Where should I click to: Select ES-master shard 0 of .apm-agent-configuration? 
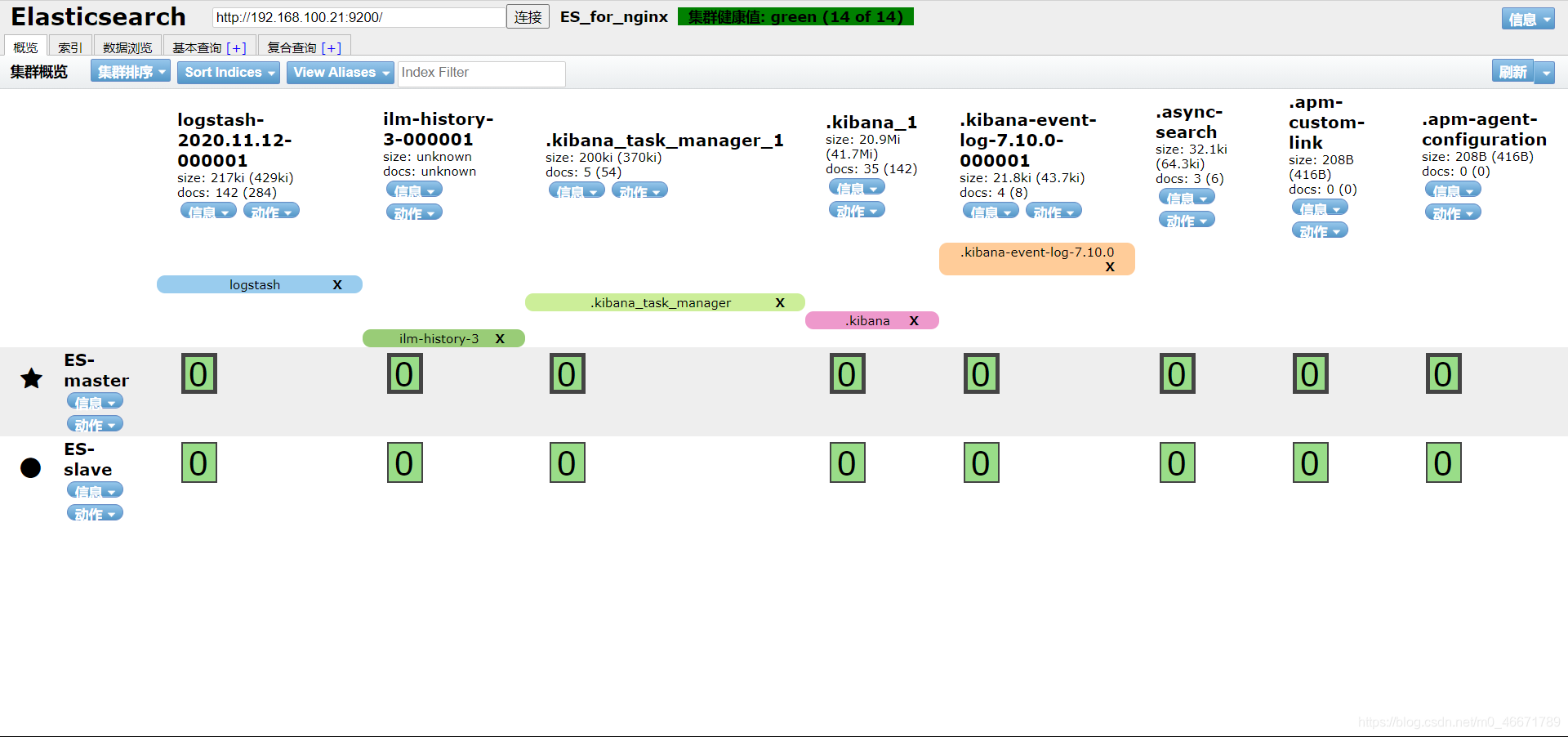1444,373
